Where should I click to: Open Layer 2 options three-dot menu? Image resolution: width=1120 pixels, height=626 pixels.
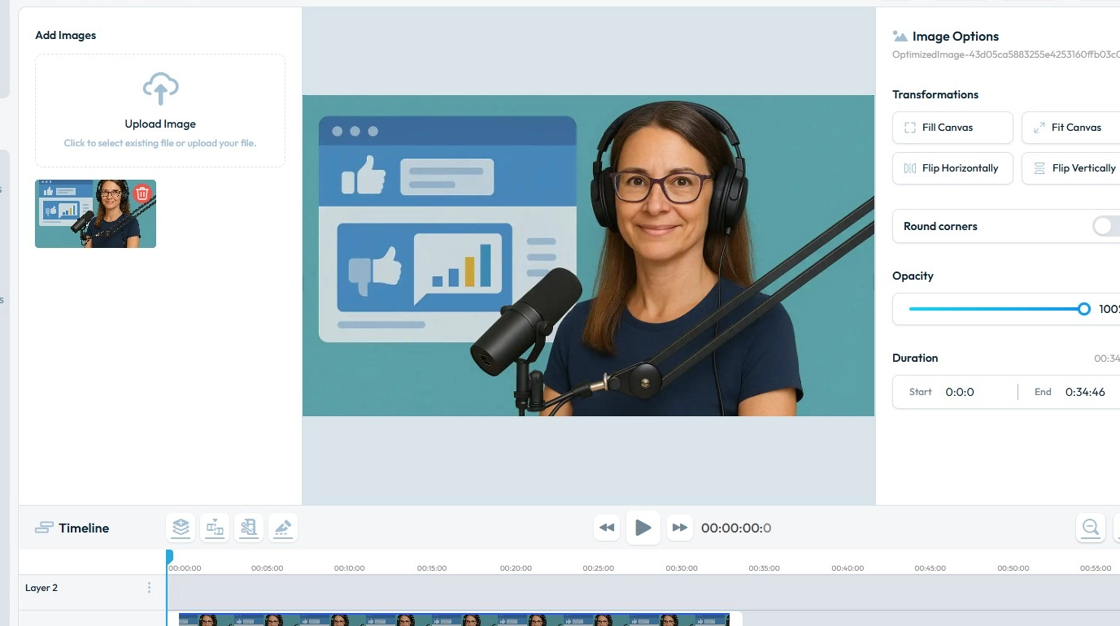tap(149, 587)
